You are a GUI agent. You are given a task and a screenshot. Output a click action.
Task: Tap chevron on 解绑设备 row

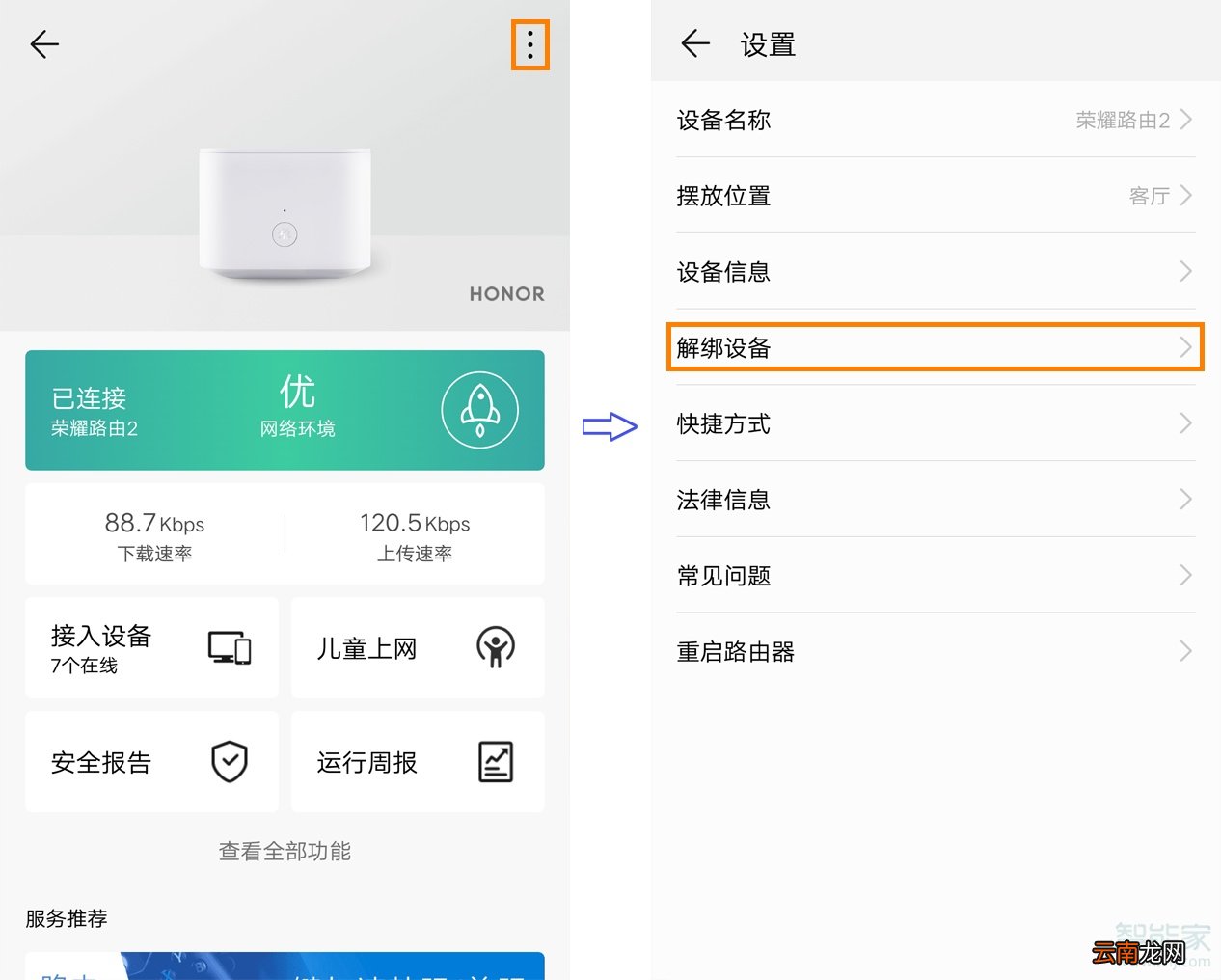pyautogui.click(x=1186, y=347)
